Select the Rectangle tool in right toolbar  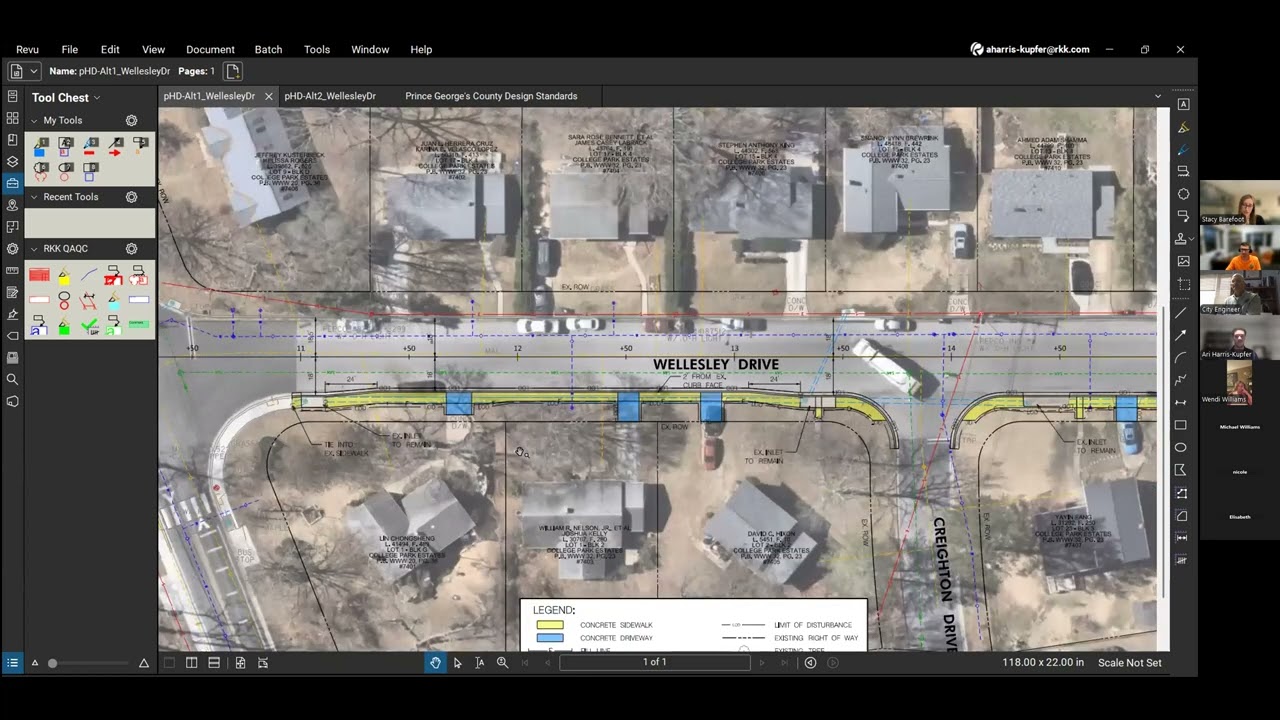(1181, 425)
